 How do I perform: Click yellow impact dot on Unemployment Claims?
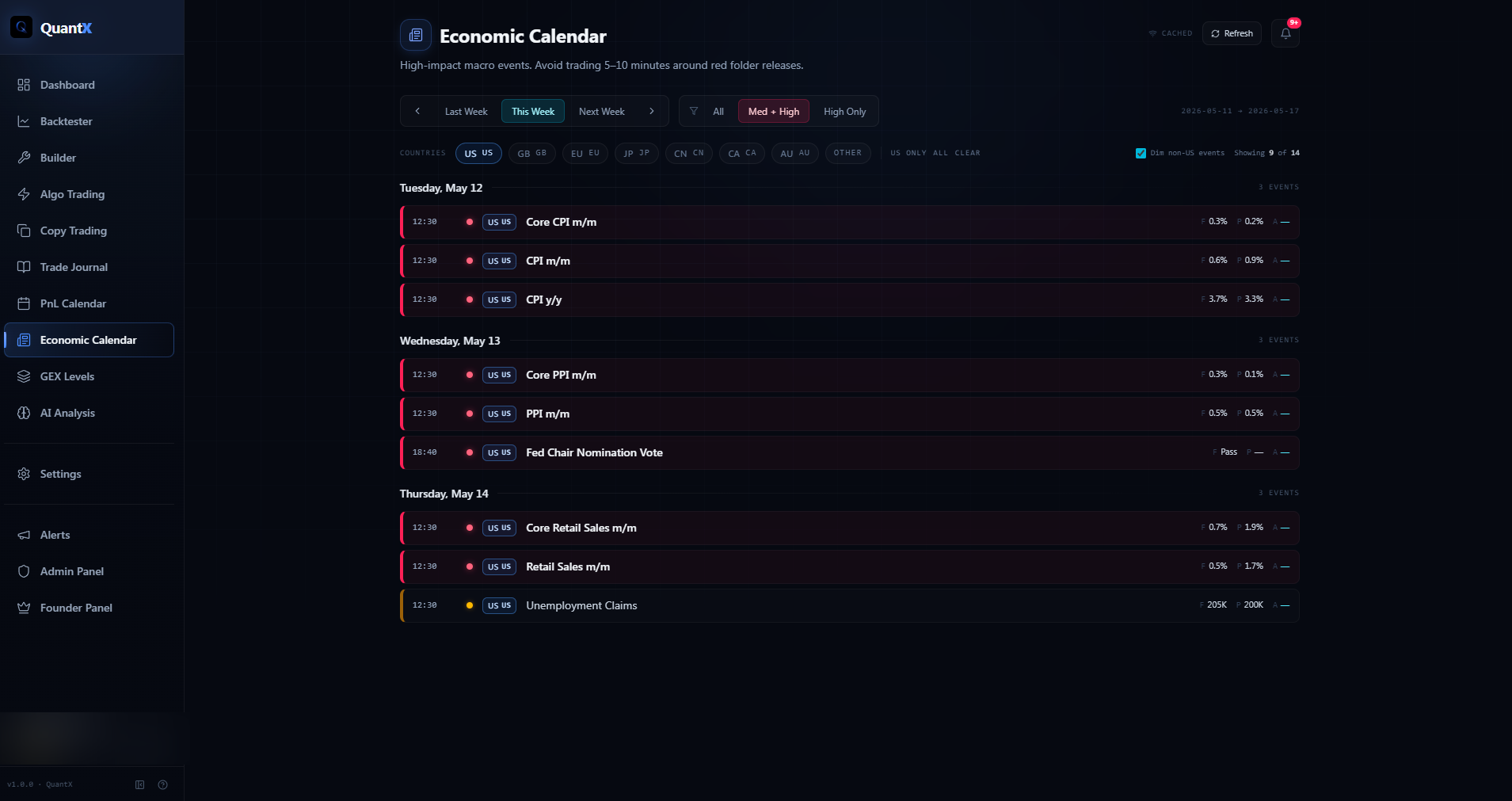[x=470, y=605]
